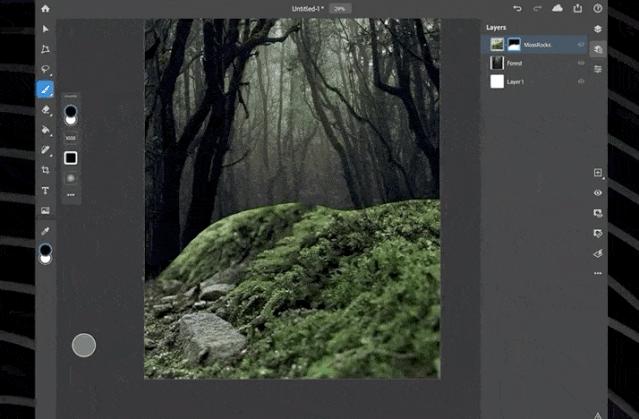Go to the Home screen icon

click(x=45, y=9)
